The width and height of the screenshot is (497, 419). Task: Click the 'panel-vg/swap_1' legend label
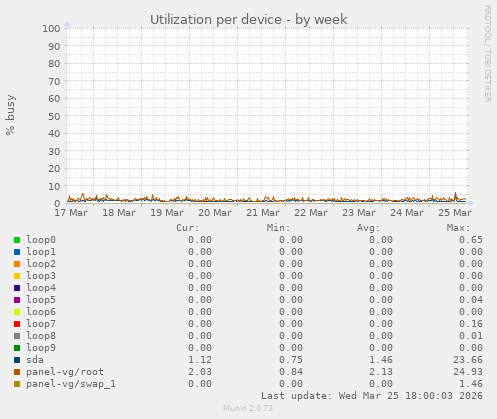[71, 384]
